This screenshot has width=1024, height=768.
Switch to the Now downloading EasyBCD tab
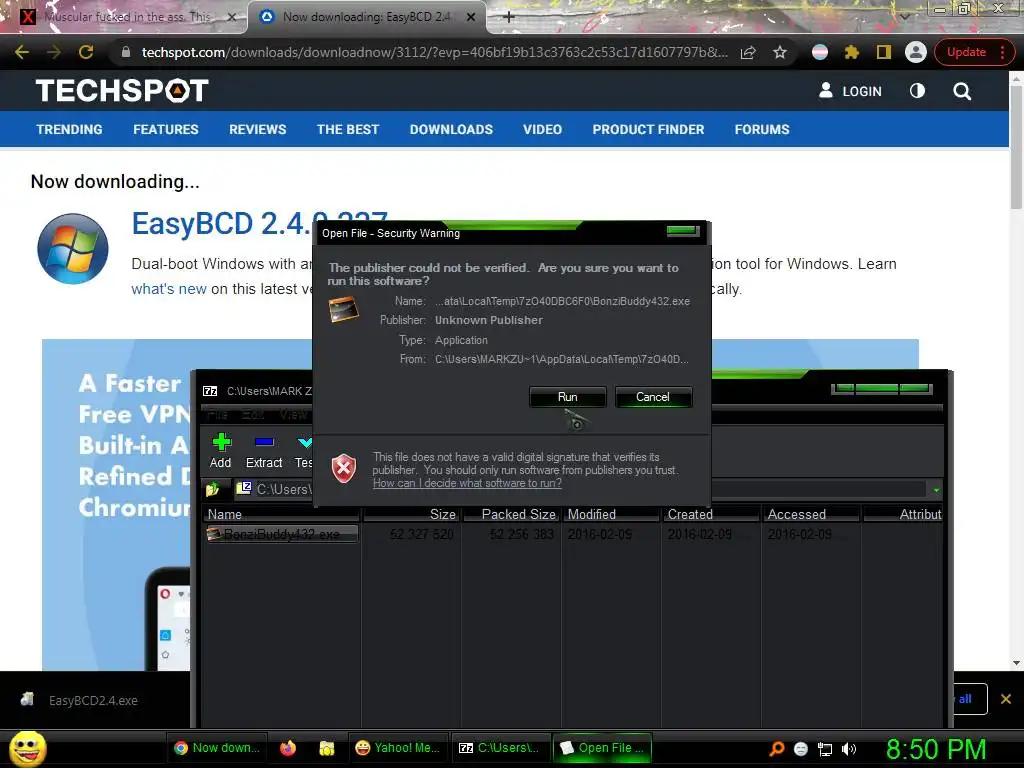tap(367, 17)
